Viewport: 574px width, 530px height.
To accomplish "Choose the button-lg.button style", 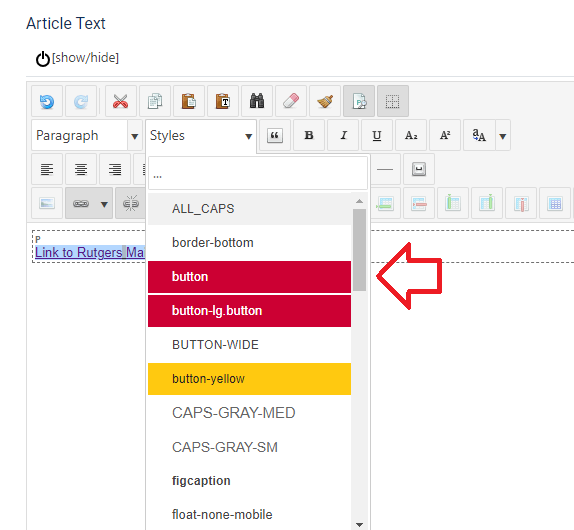I will (x=249, y=311).
